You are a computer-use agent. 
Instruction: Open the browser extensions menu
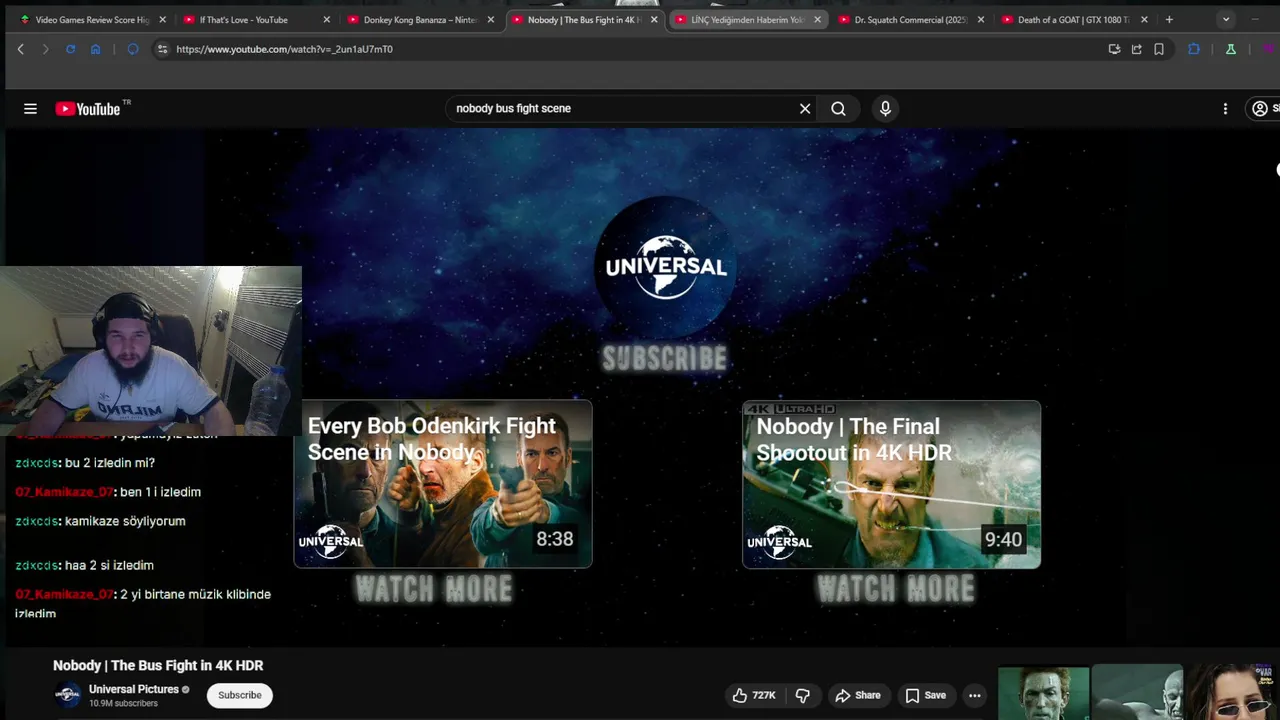(1194, 49)
